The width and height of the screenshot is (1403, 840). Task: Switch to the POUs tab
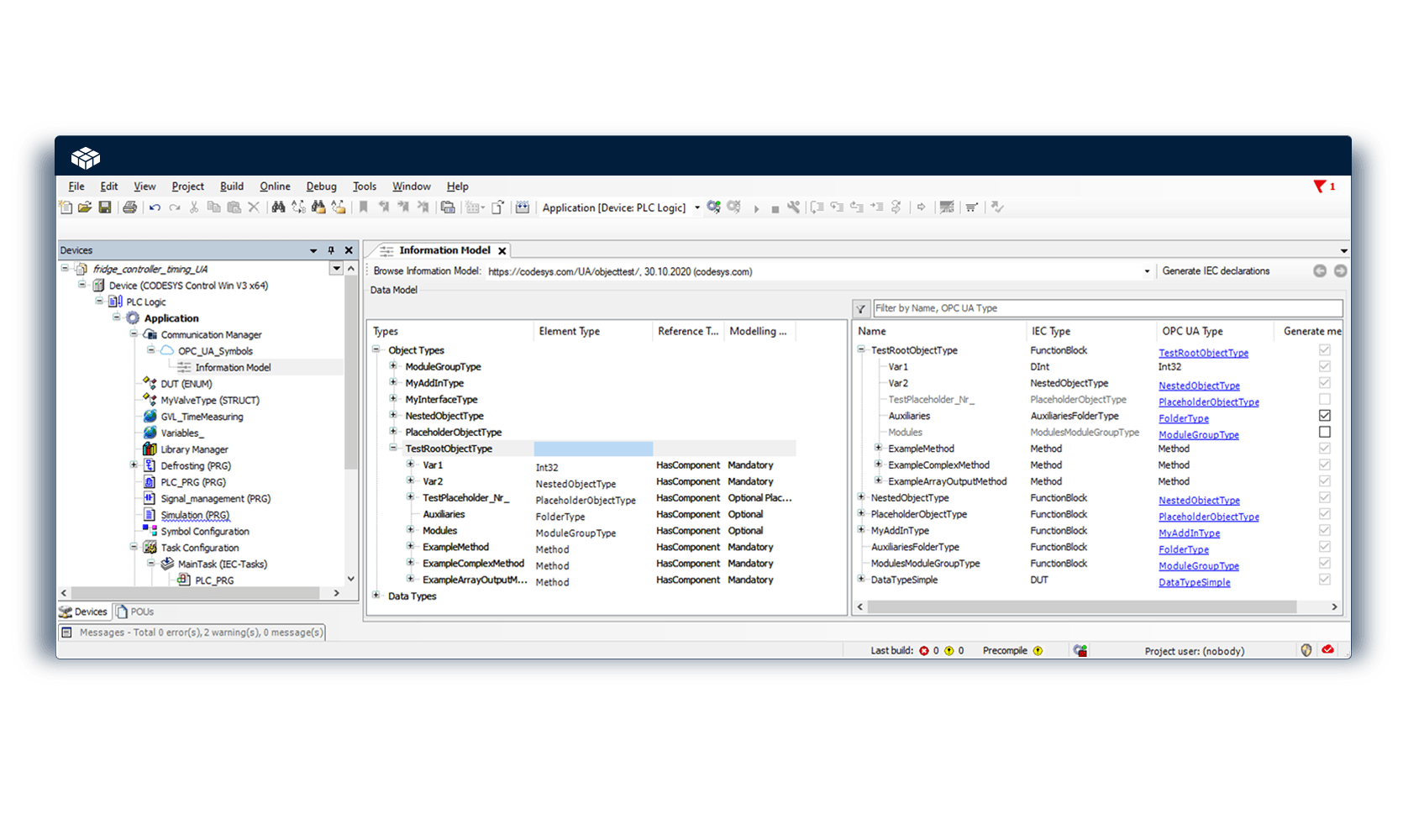(135, 612)
